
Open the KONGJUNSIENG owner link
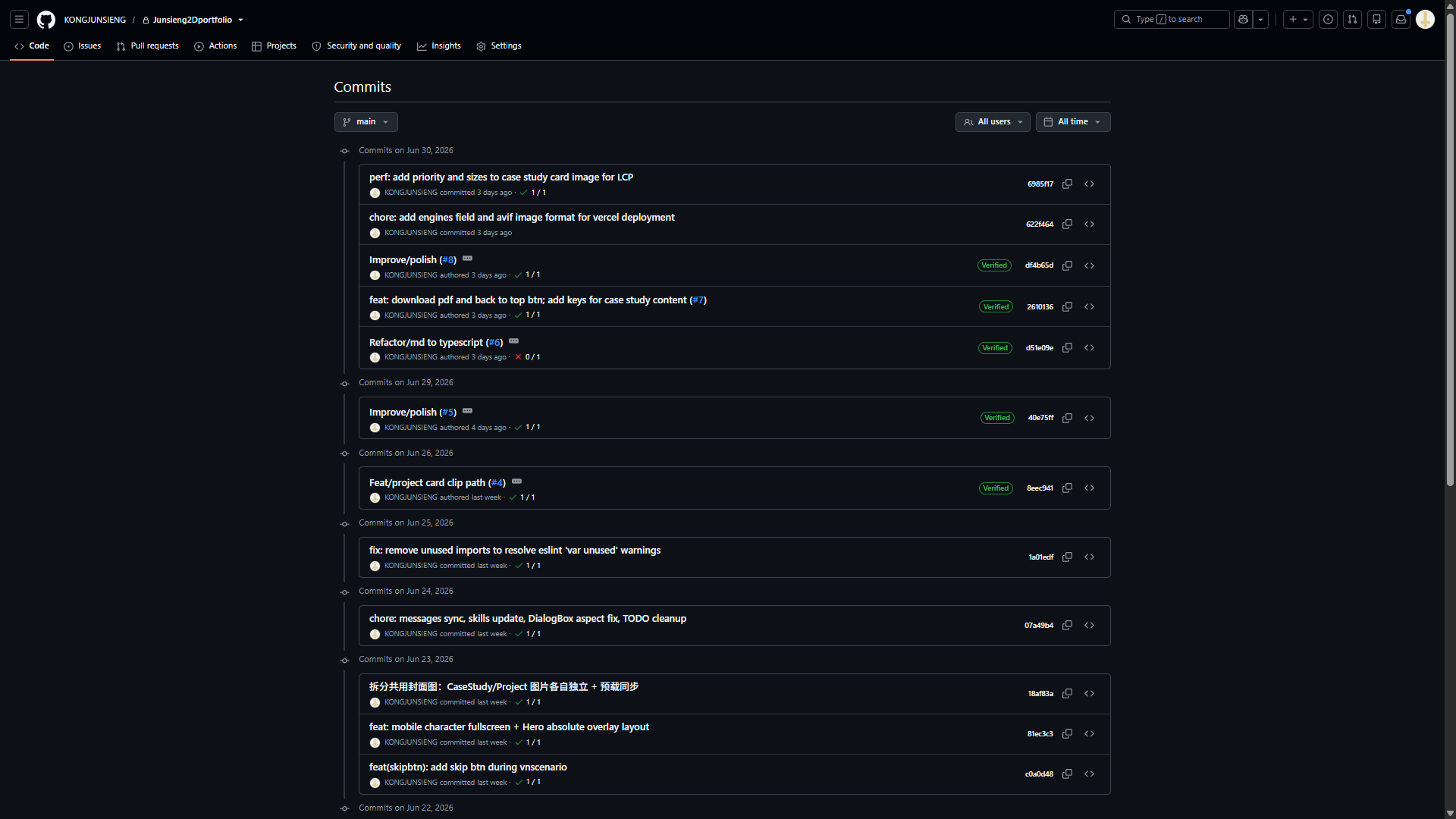click(95, 20)
